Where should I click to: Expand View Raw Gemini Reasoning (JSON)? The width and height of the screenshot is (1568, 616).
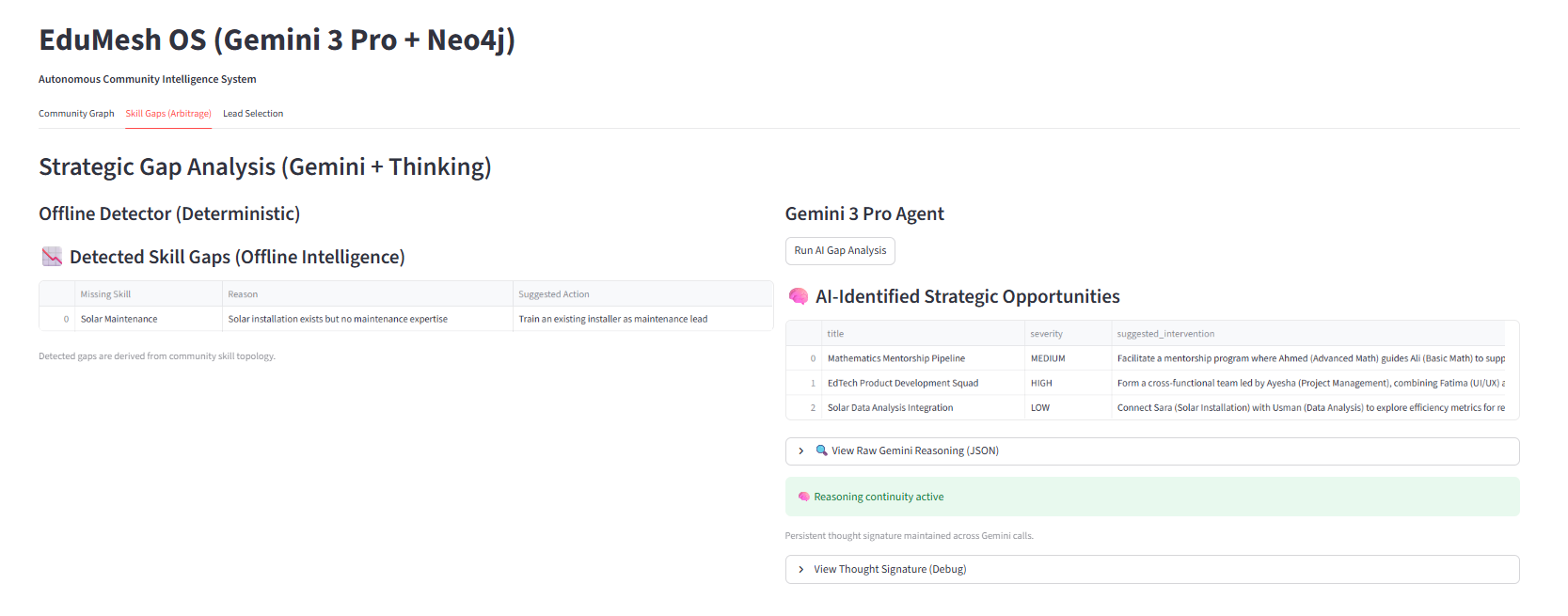(x=914, y=451)
